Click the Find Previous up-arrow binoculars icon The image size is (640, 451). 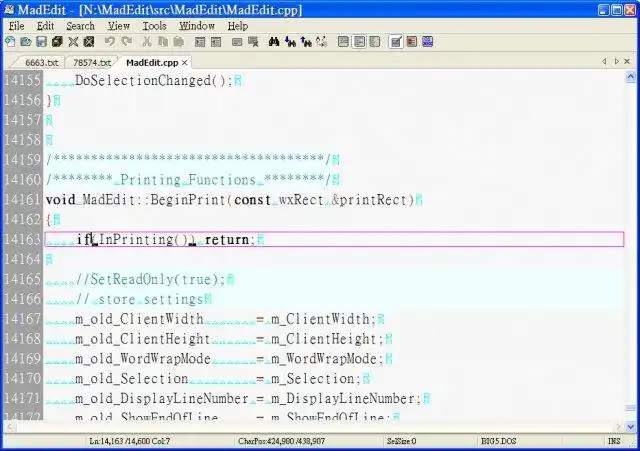tap(306, 42)
